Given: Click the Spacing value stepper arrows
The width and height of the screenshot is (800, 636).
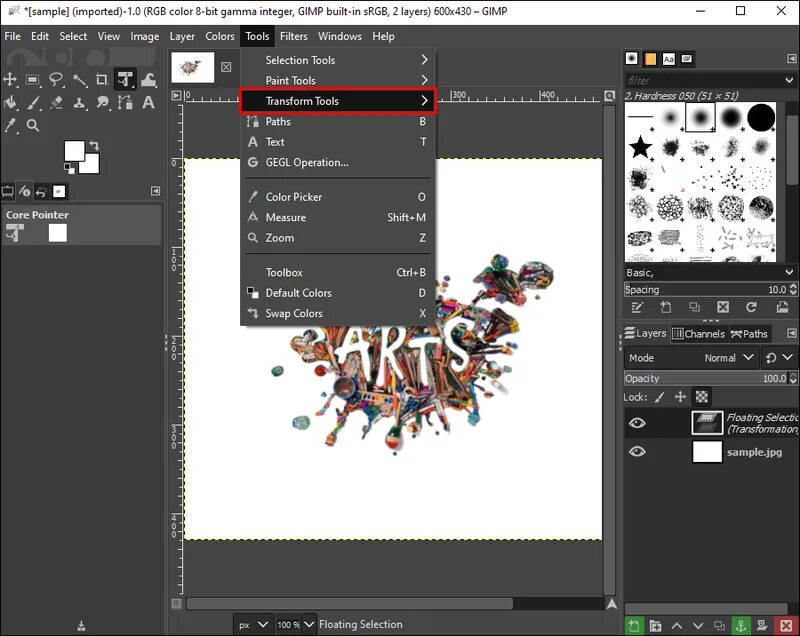Looking at the screenshot, I should point(793,289).
